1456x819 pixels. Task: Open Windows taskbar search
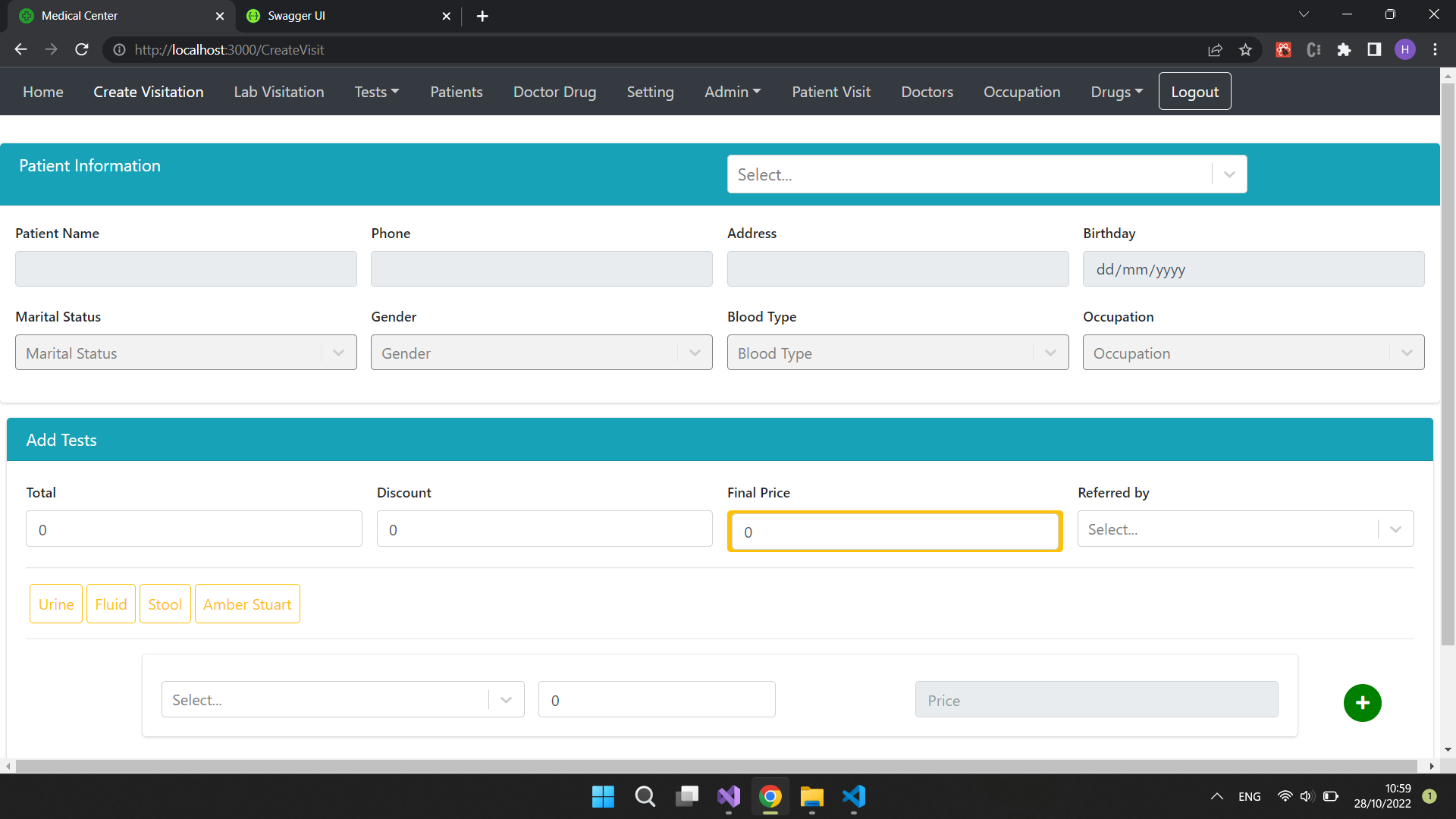pyautogui.click(x=645, y=796)
